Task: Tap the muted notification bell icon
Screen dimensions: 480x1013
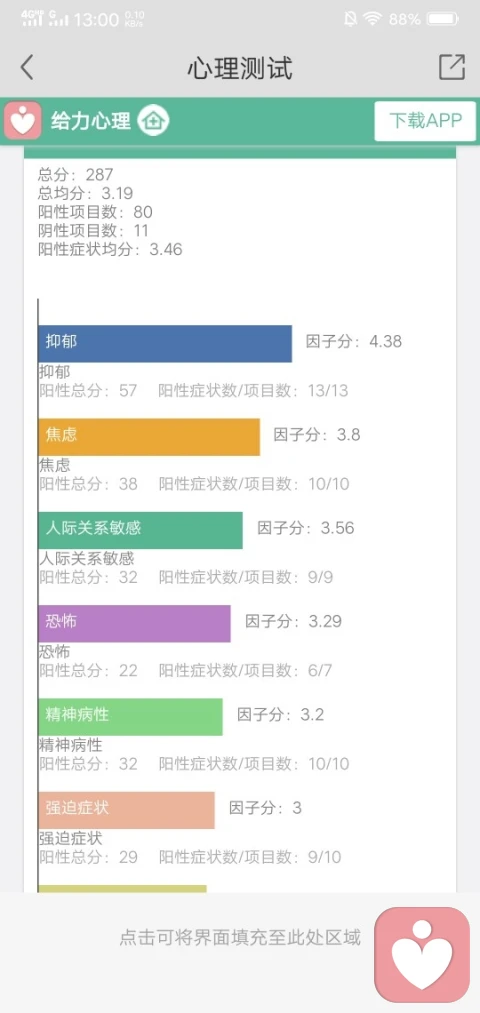Action: coord(350,19)
